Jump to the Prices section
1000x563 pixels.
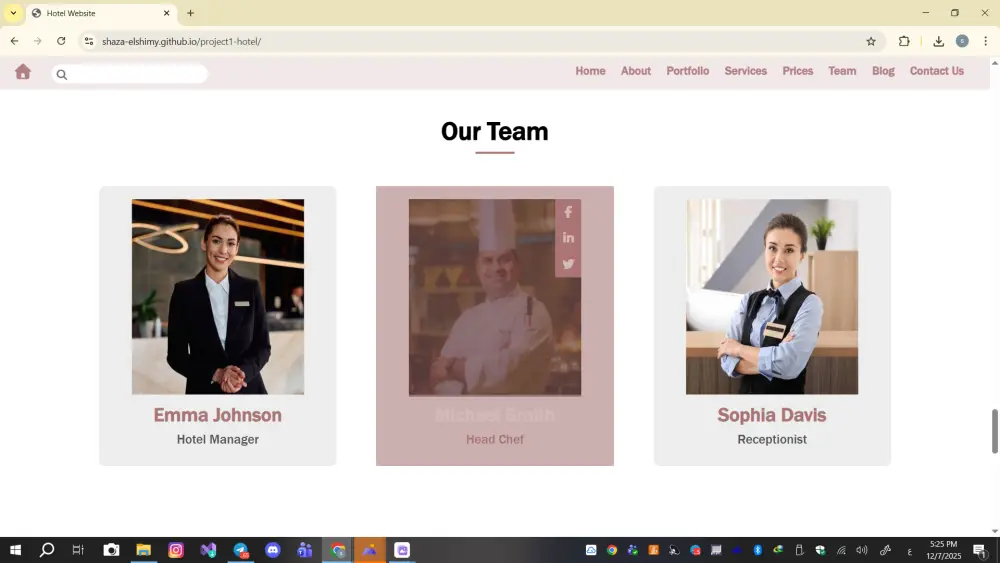[797, 71]
